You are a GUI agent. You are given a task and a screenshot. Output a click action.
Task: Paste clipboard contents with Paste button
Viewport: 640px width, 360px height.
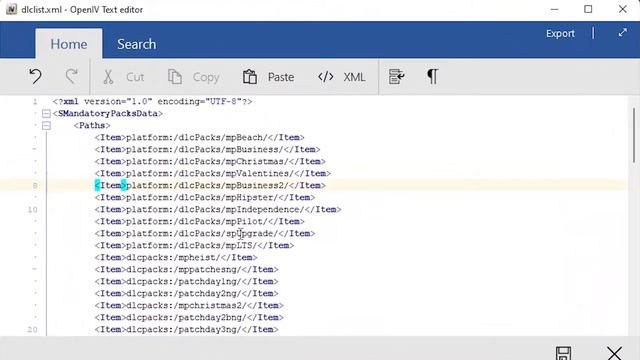pyautogui.click(x=268, y=77)
